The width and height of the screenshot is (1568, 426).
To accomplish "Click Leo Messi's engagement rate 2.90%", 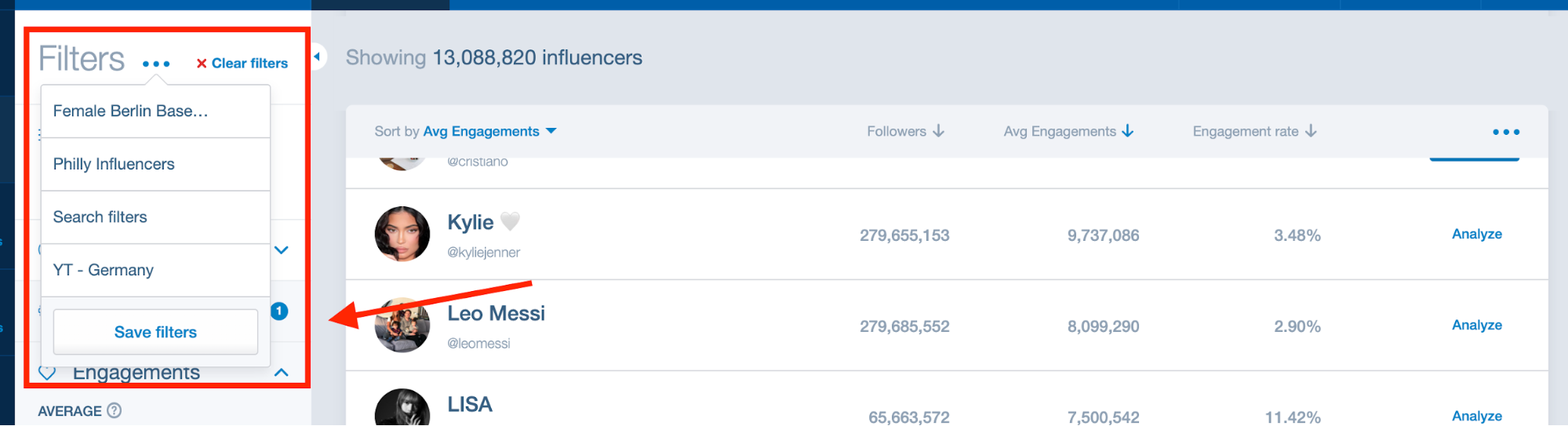I will click(1297, 326).
